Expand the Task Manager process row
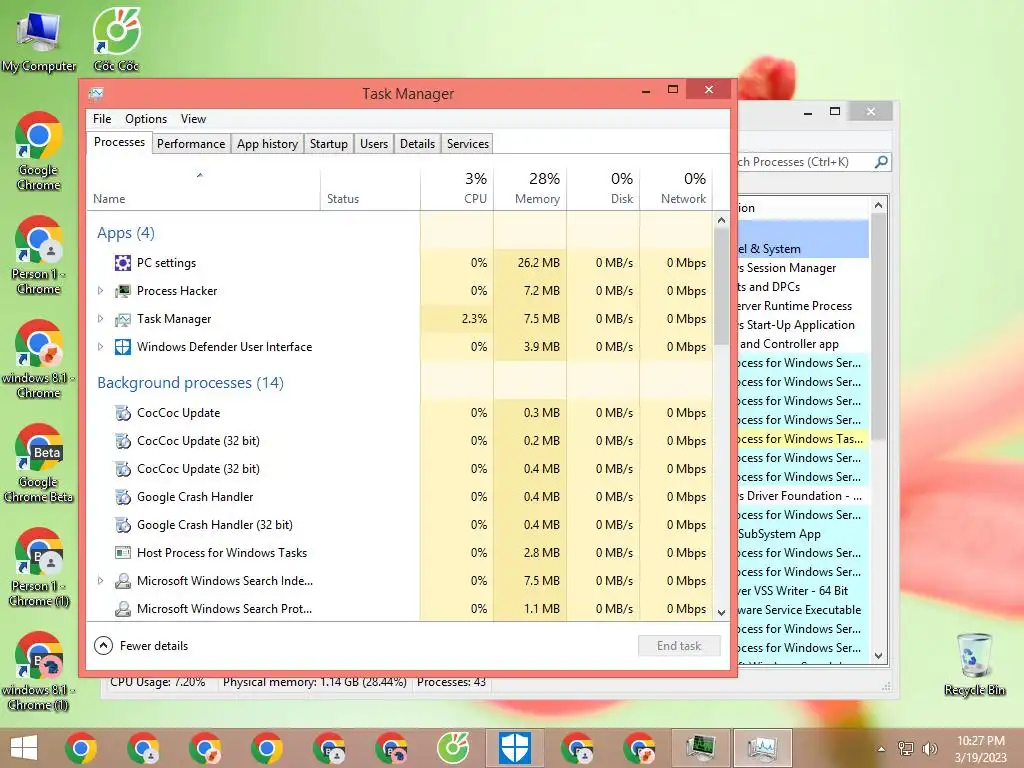 coord(101,319)
